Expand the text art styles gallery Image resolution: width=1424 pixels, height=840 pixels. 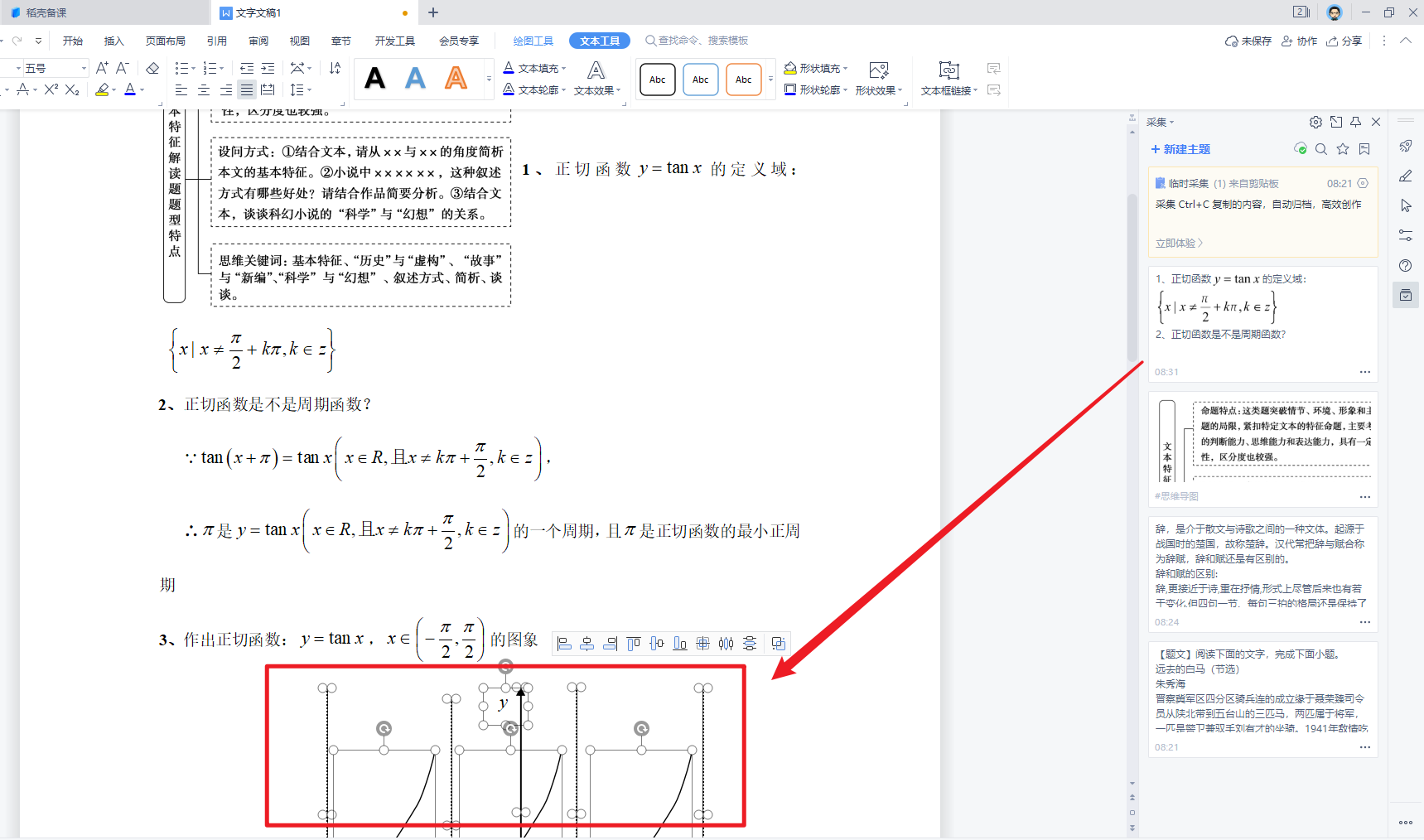[x=489, y=80]
